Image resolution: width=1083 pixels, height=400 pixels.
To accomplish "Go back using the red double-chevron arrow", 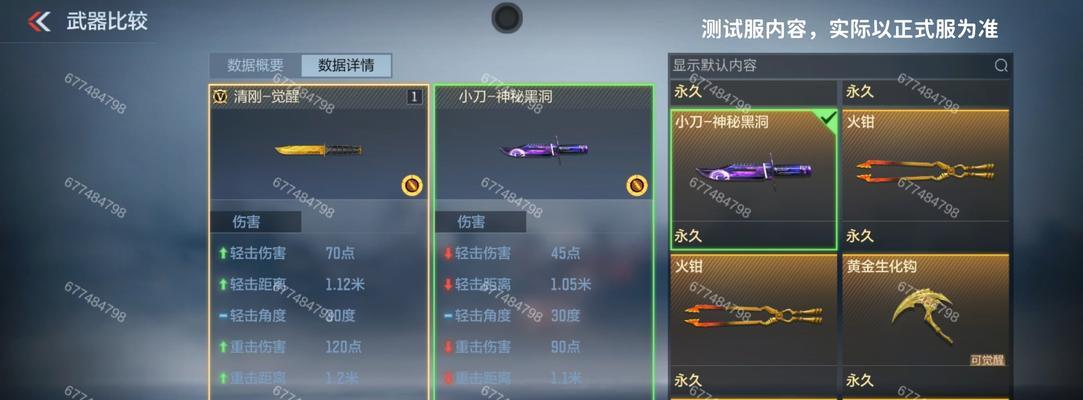I will click(39, 21).
